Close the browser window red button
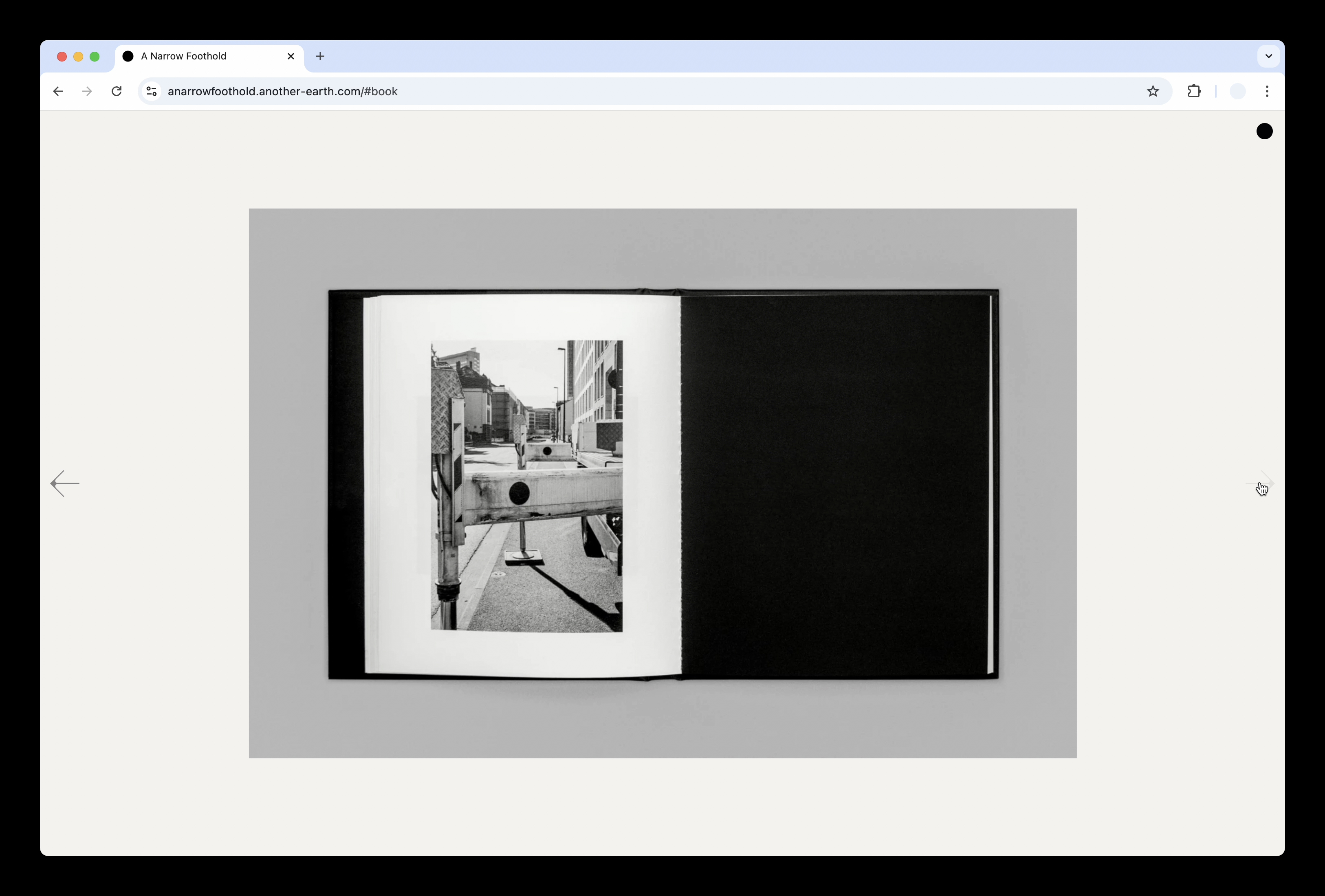 [62, 56]
